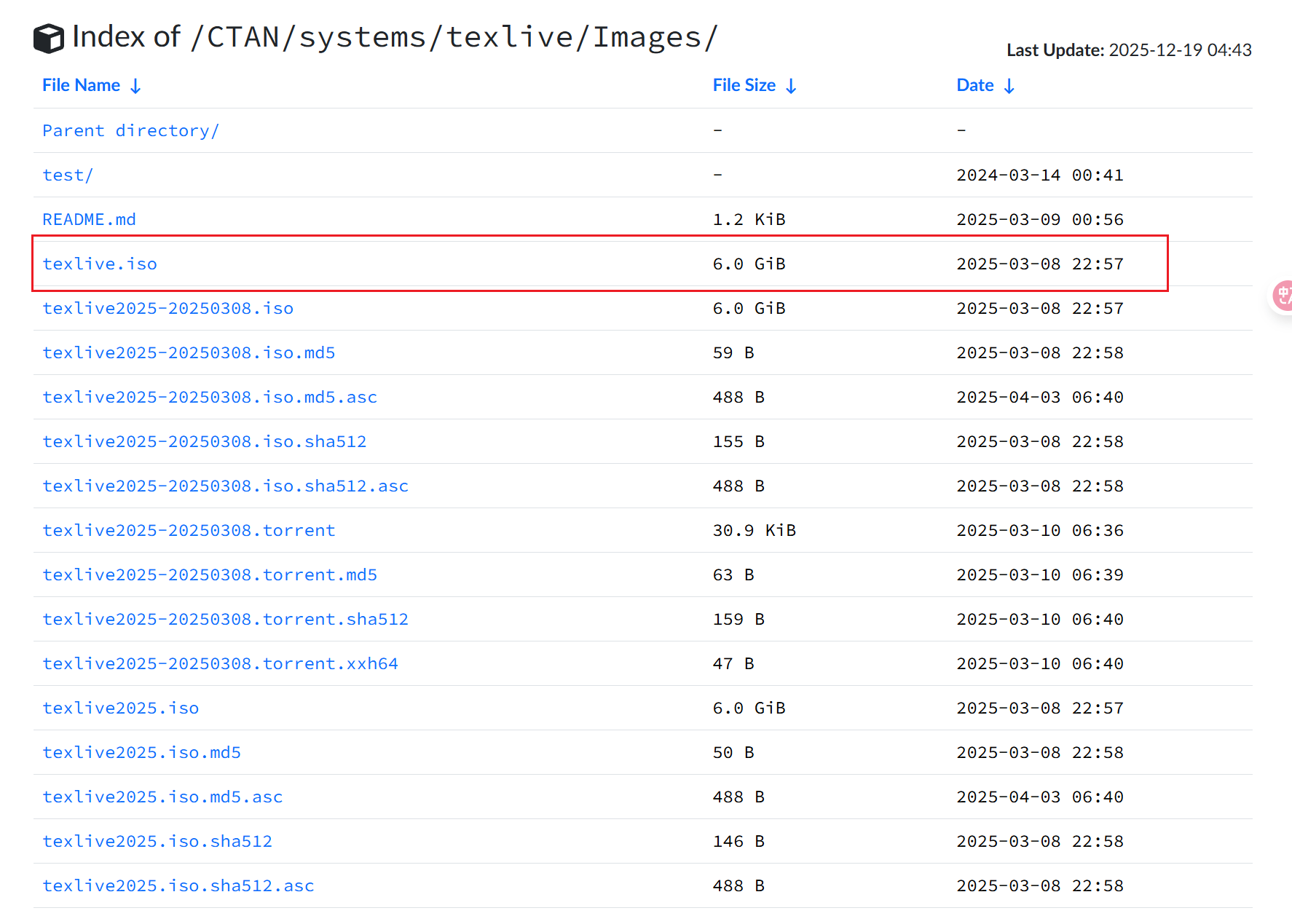Open texlive2025.iso.sha512.asc signature file

pos(178,886)
